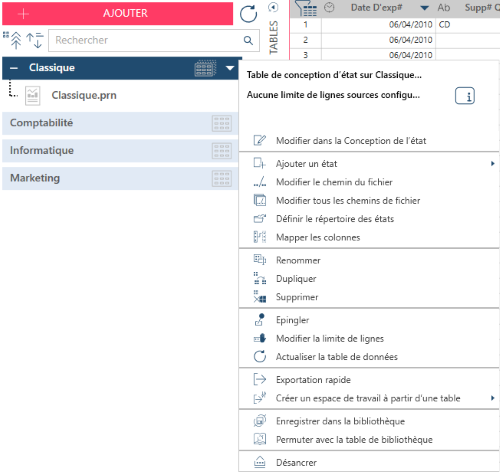Choose Renommer in the context menu

point(369,260)
